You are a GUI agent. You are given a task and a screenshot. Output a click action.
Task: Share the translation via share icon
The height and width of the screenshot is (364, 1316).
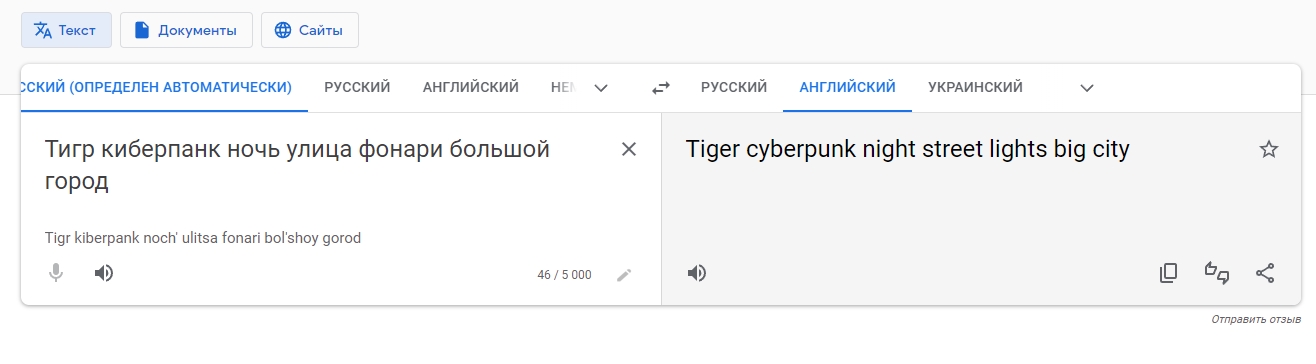point(1265,273)
